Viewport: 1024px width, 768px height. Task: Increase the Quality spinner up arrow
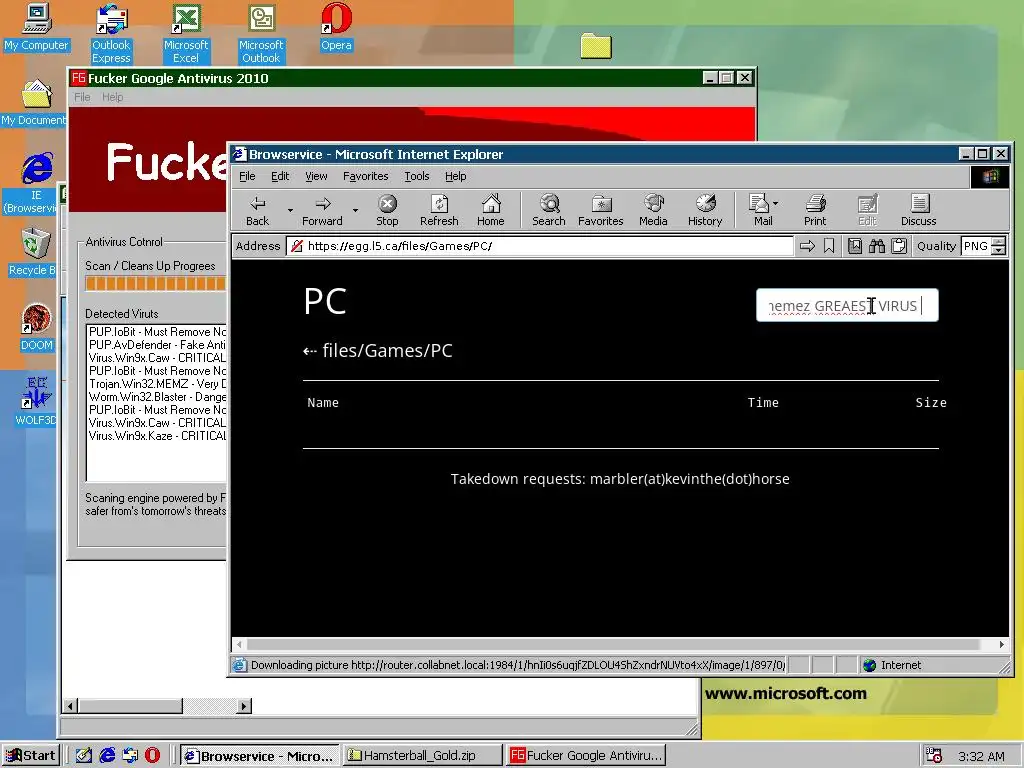click(999, 242)
